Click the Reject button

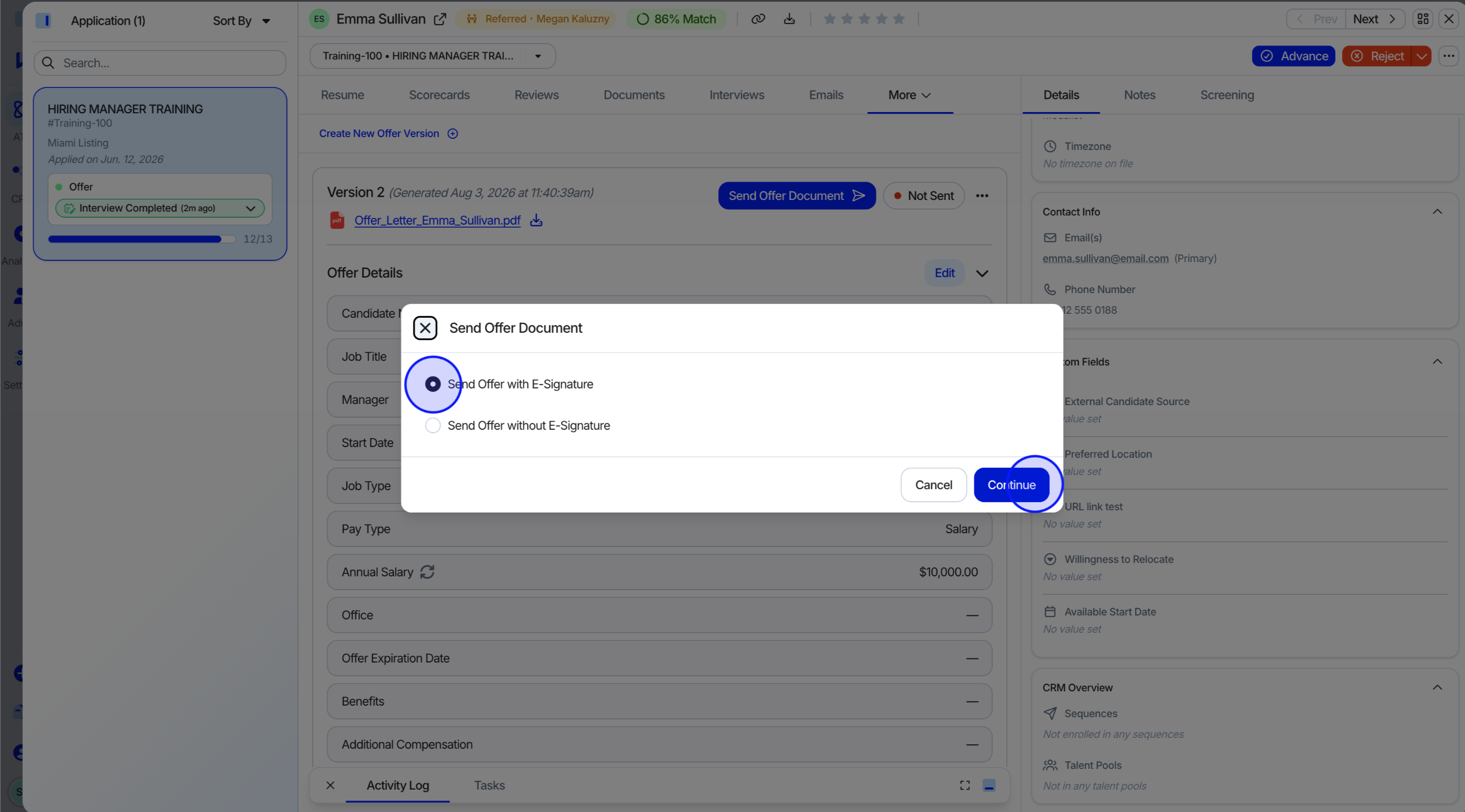coord(1377,56)
